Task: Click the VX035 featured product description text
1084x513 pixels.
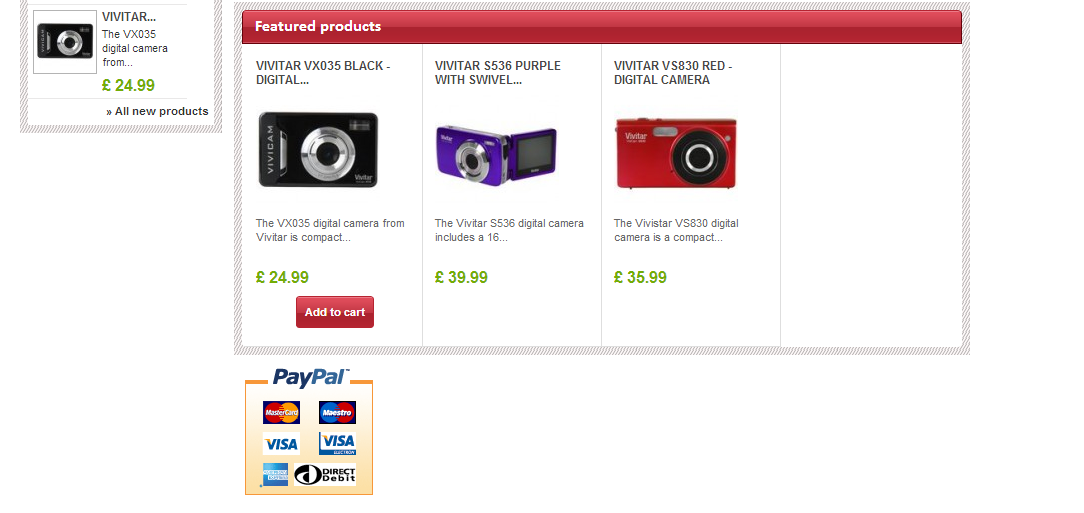Action: point(330,230)
